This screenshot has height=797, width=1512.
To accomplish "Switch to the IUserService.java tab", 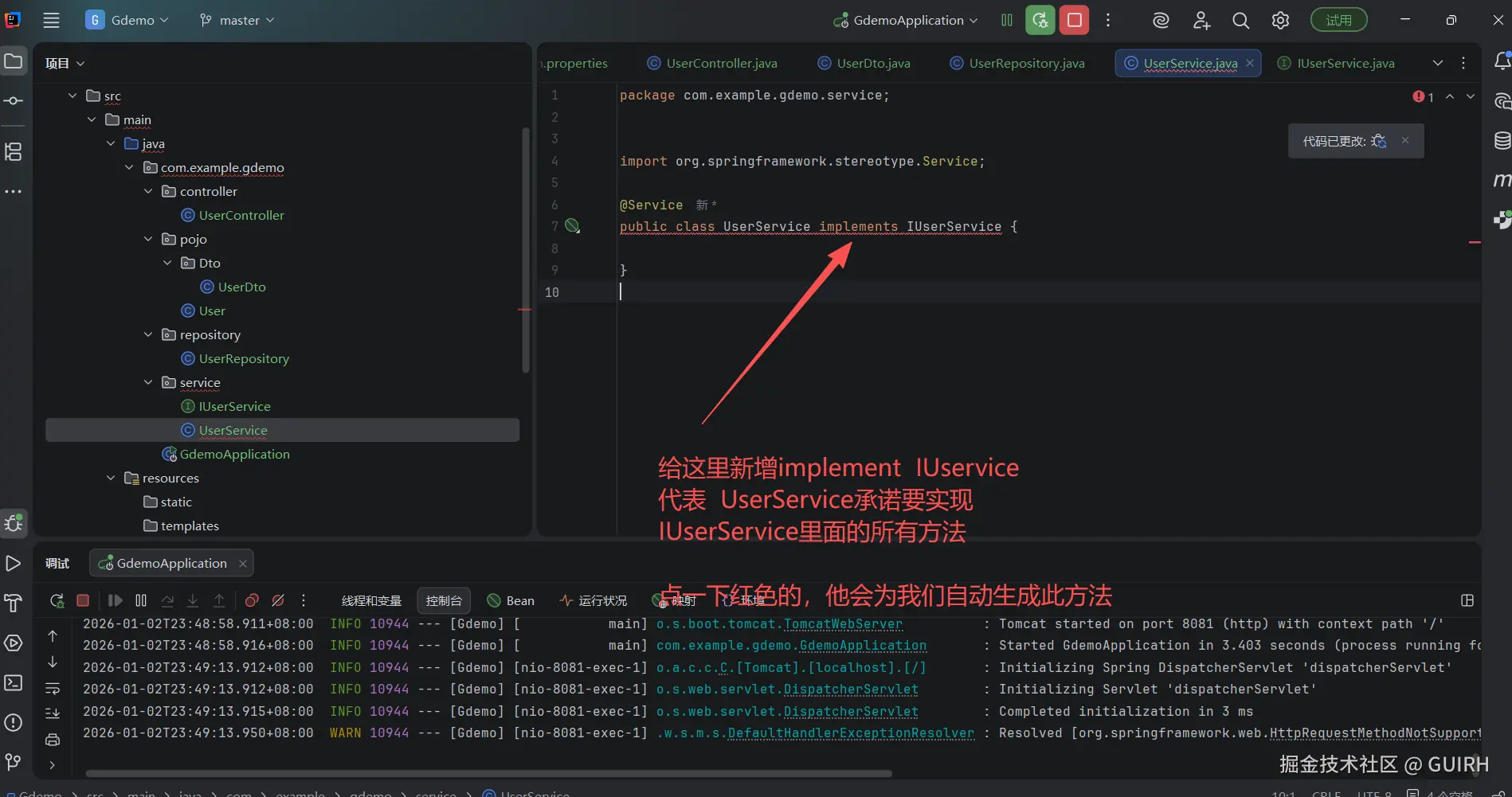I will pos(1336,63).
